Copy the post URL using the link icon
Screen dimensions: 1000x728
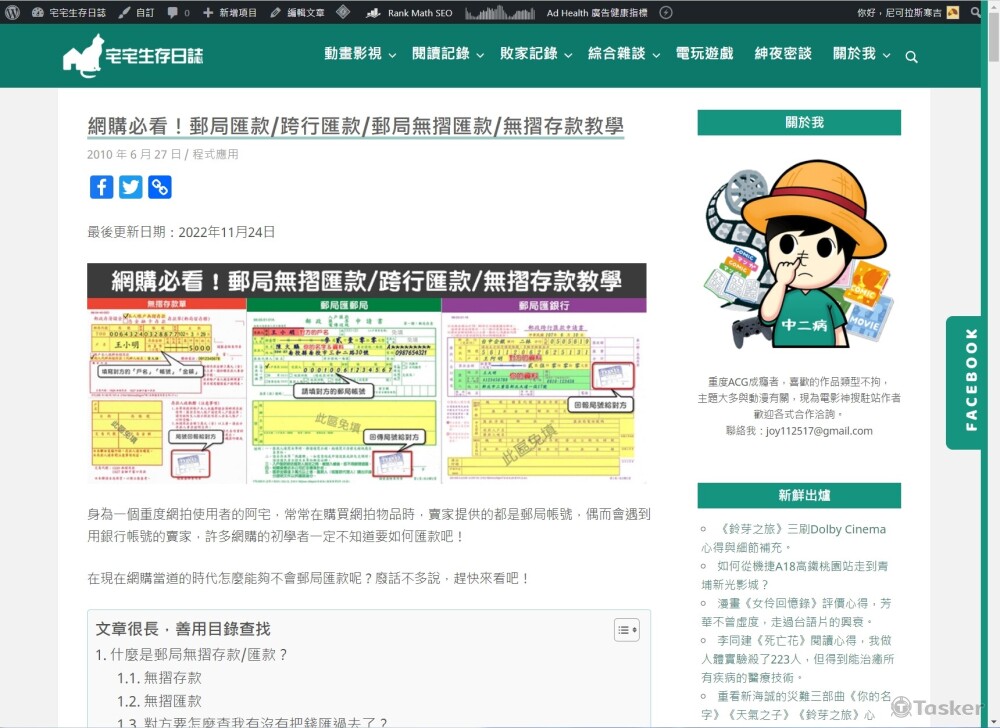pyautogui.click(x=159, y=187)
